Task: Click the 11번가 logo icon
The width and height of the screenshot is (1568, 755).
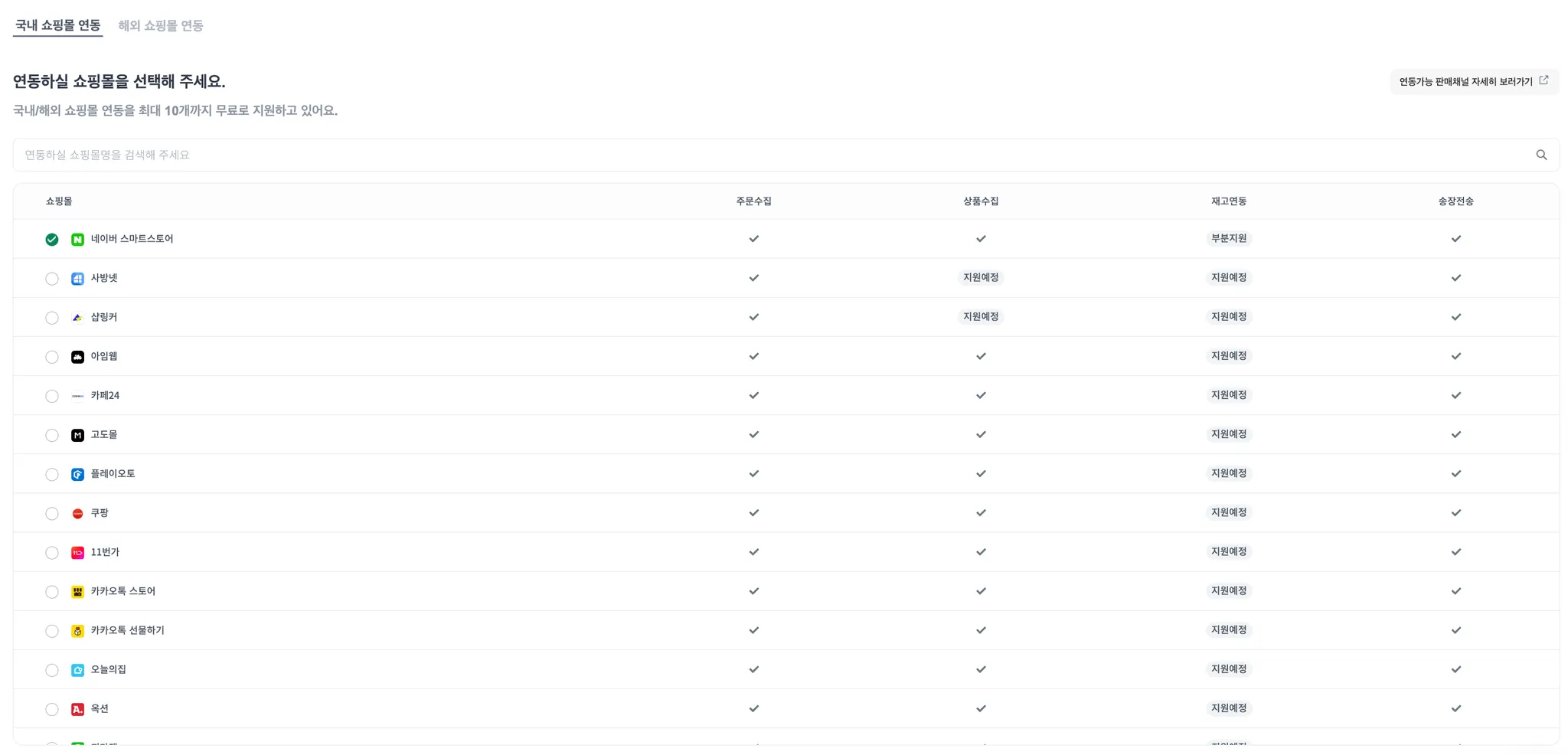Action: (77, 553)
